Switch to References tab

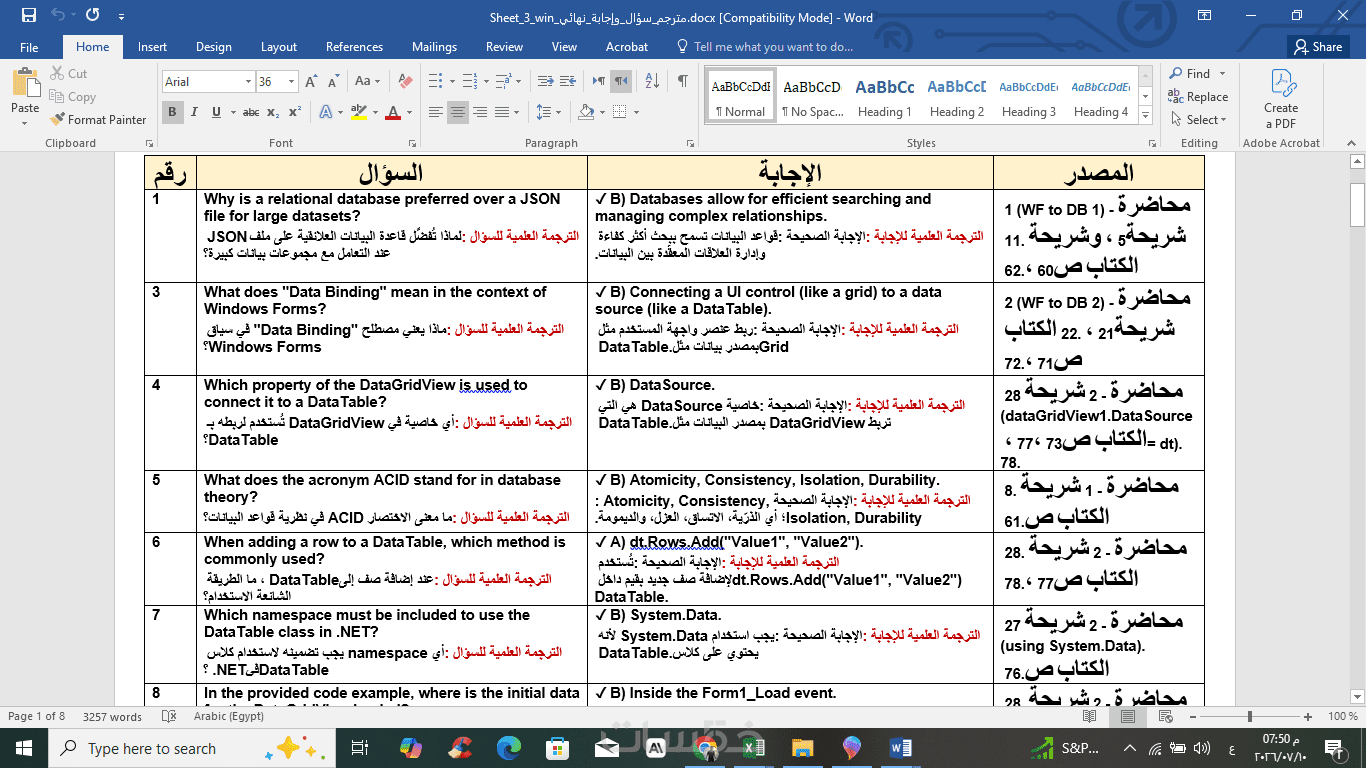click(354, 47)
